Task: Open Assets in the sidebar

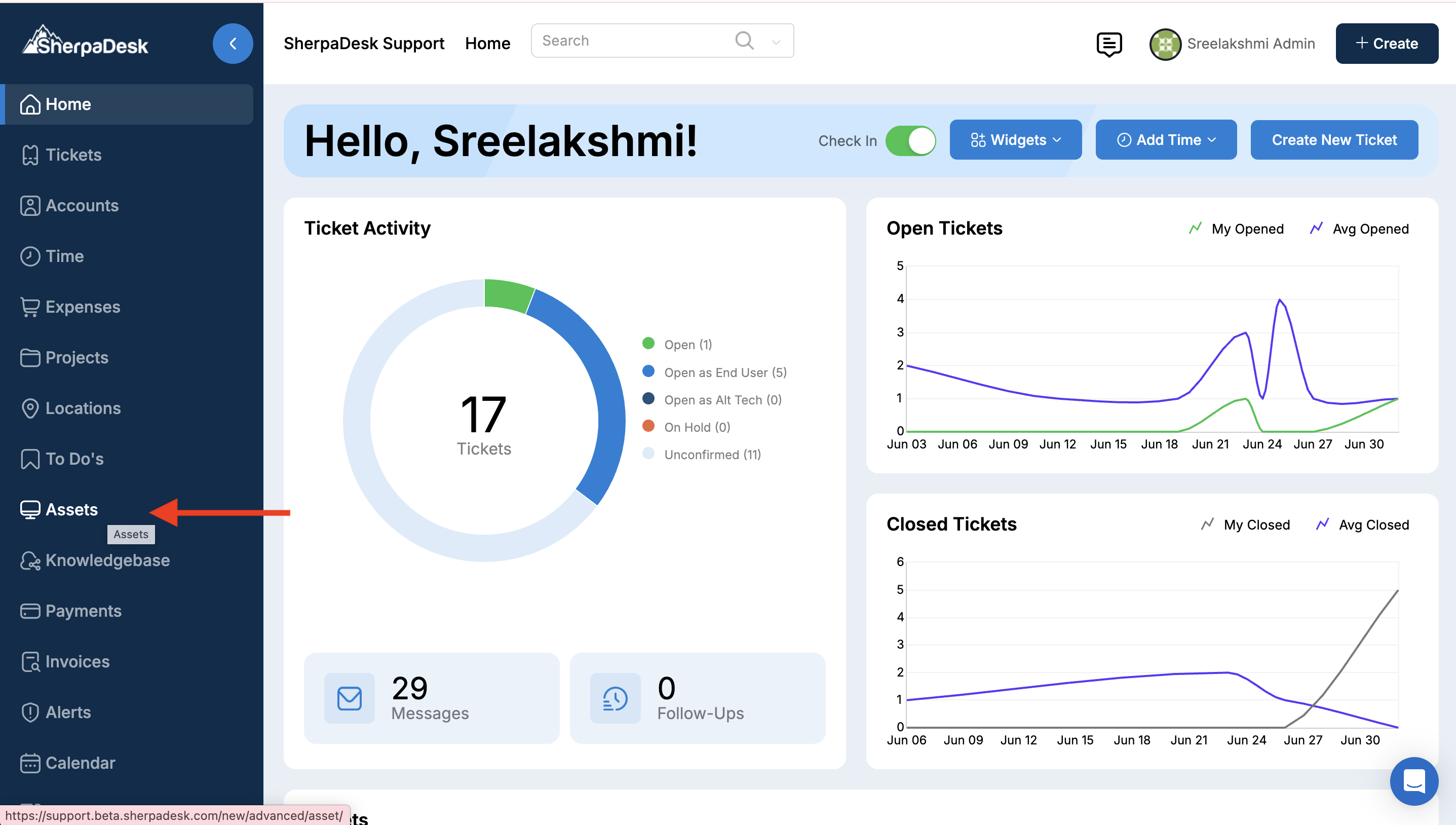Action: coord(71,509)
